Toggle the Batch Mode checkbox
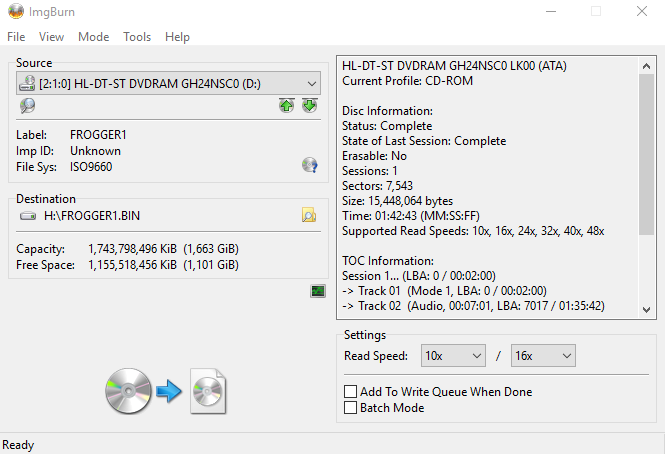The height and width of the screenshot is (454, 665). point(350,407)
